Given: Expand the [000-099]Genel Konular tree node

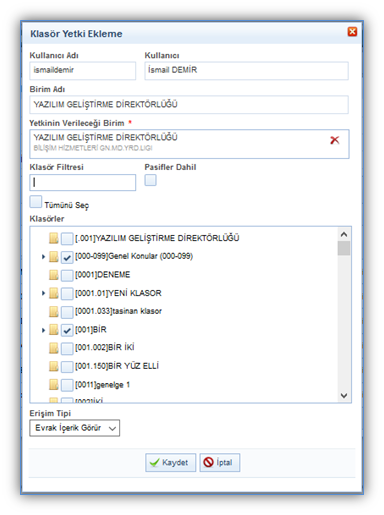Looking at the screenshot, I should pos(43,257).
